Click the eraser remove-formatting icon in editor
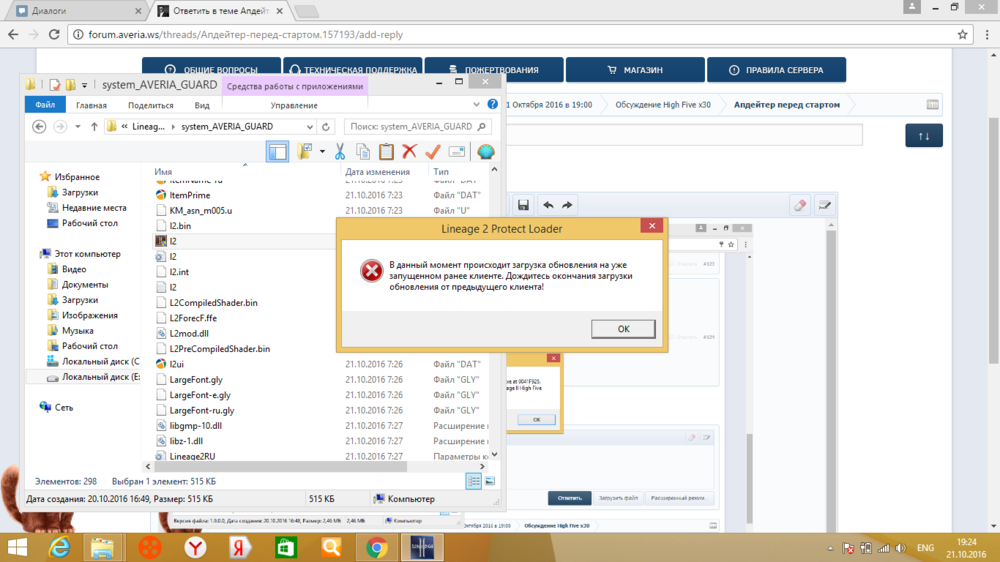This screenshot has height=562, width=1000. 799,205
